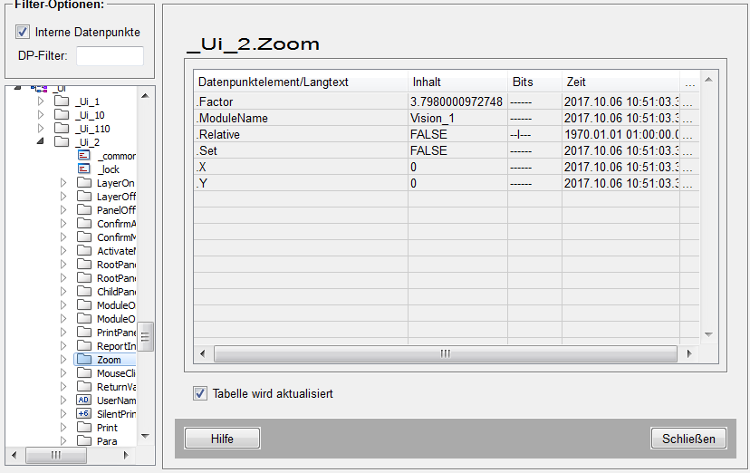Click the _lock datapoint element icon
Screen dimensions: 750x473
pos(84,169)
